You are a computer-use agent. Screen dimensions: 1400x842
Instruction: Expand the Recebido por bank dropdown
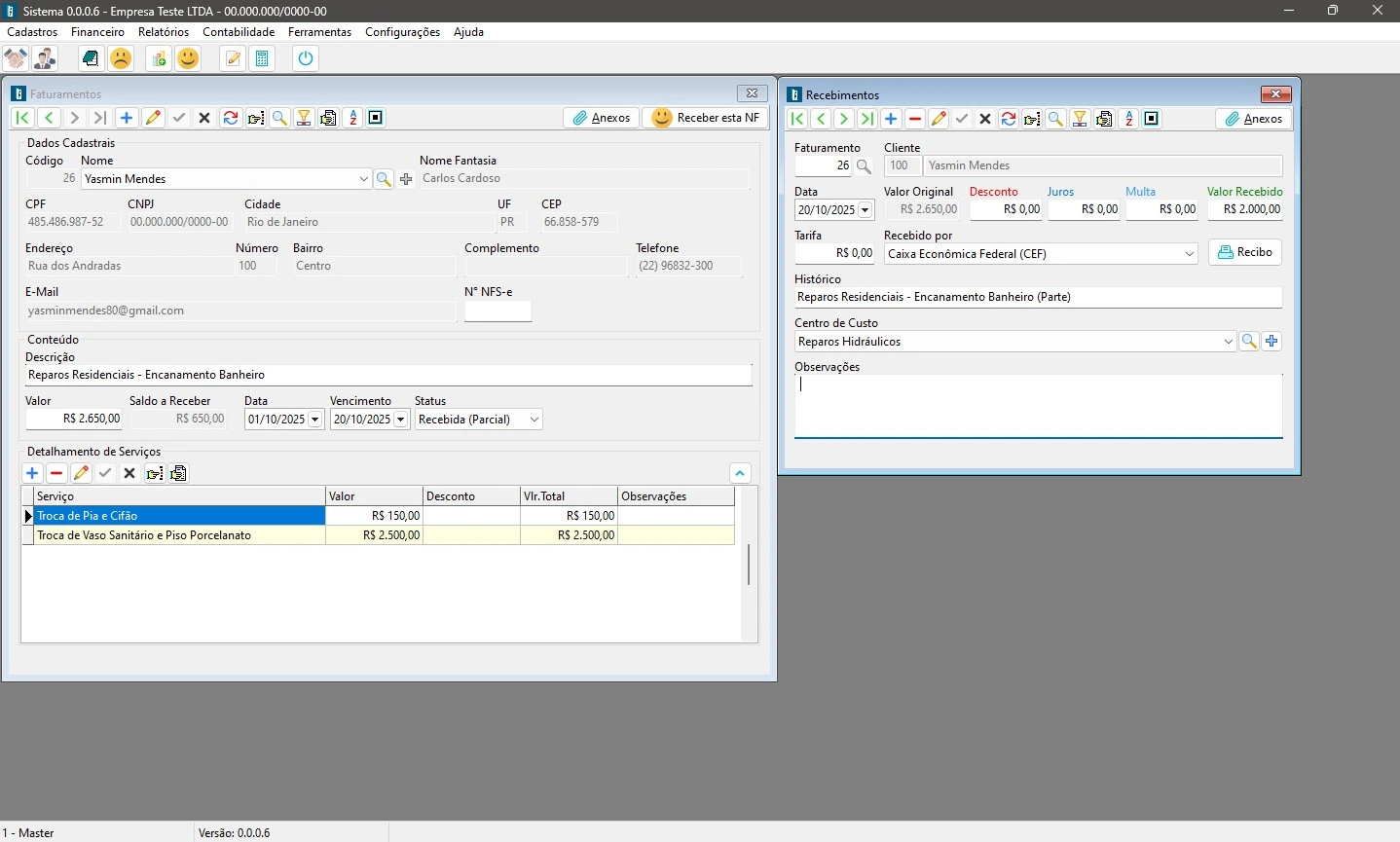[x=1190, y=254]
